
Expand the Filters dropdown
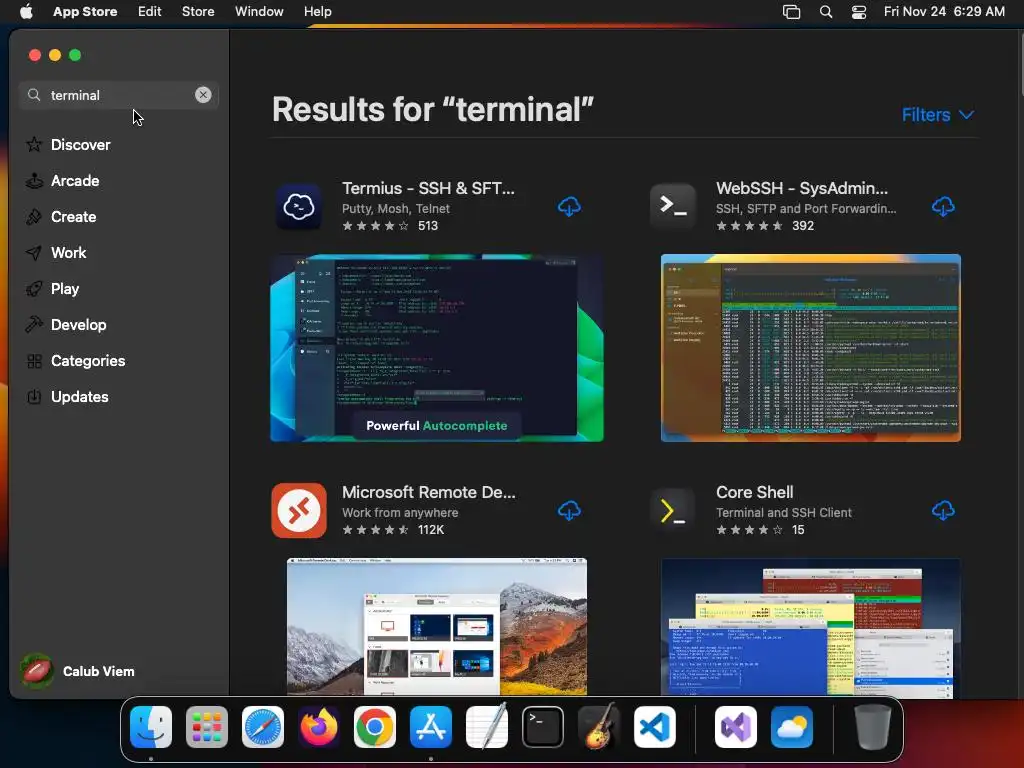(x=938, y=115)
